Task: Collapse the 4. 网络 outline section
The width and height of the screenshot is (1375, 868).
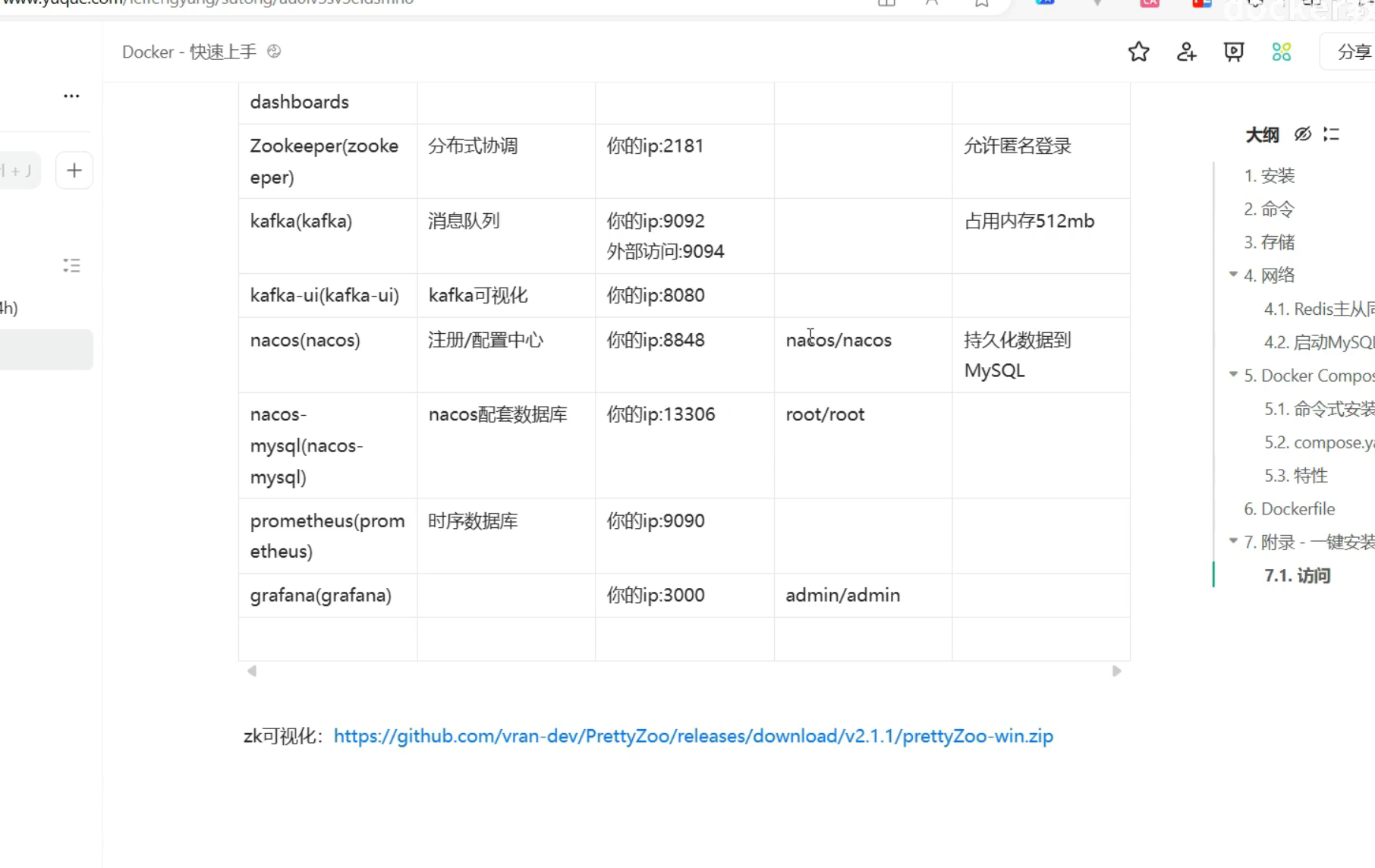Action: 1233,275
